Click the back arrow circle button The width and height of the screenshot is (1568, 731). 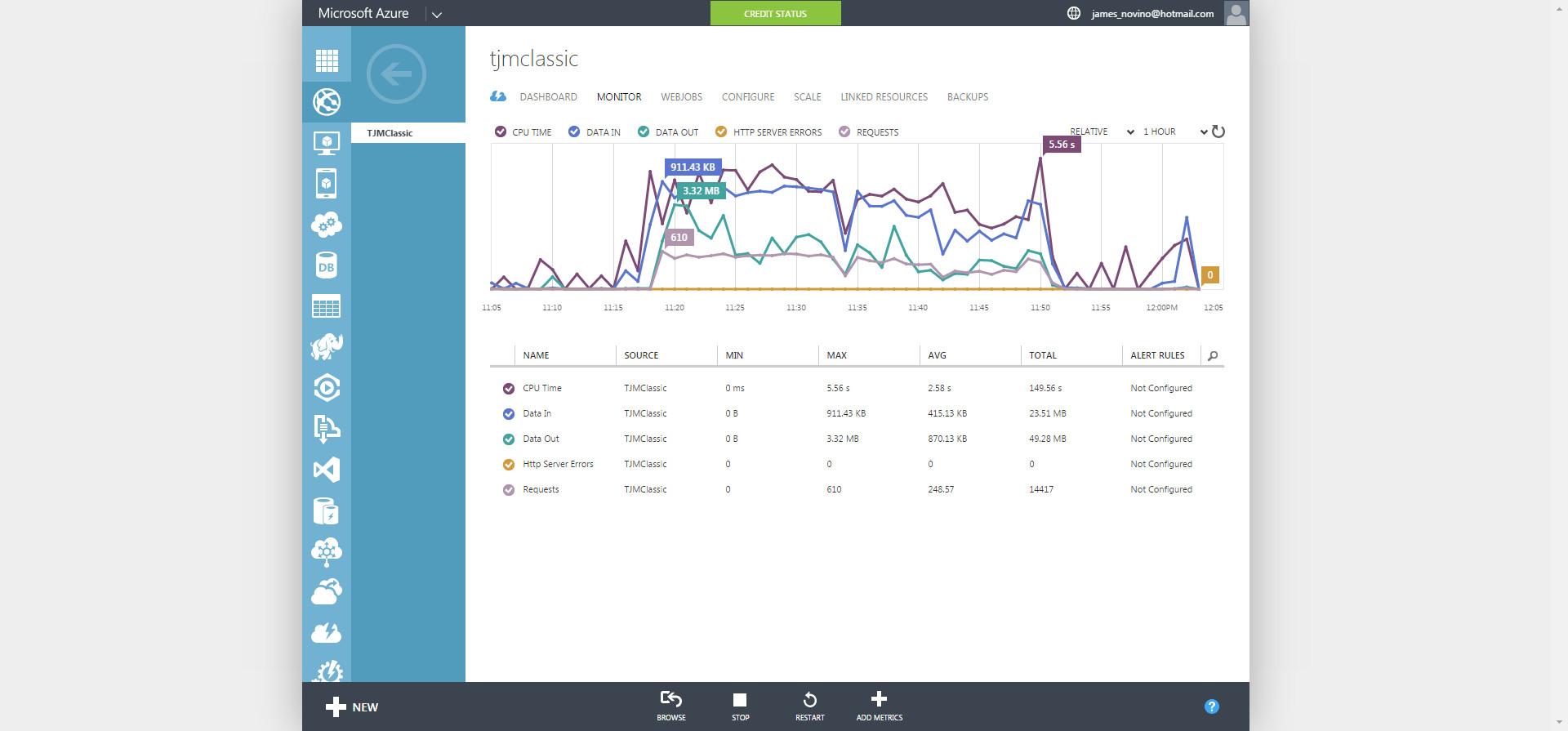pos(396,74)
